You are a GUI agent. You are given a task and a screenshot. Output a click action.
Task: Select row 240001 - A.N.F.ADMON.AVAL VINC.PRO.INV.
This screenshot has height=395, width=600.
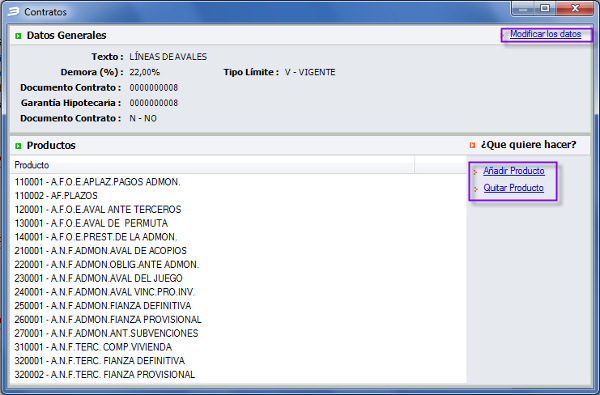click(238, 292)
